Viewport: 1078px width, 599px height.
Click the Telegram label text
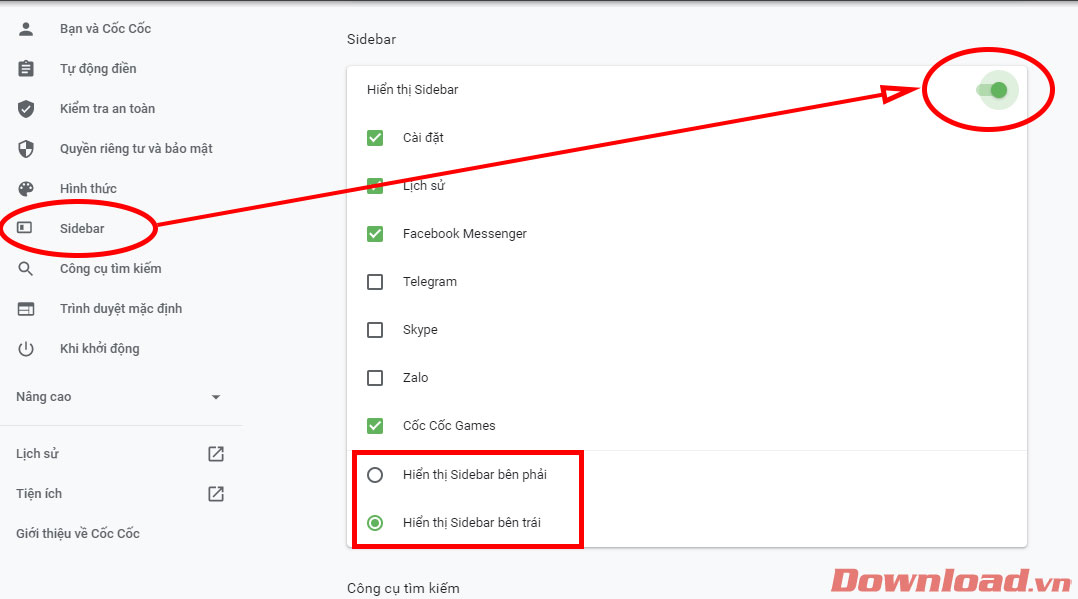[430, 281]
